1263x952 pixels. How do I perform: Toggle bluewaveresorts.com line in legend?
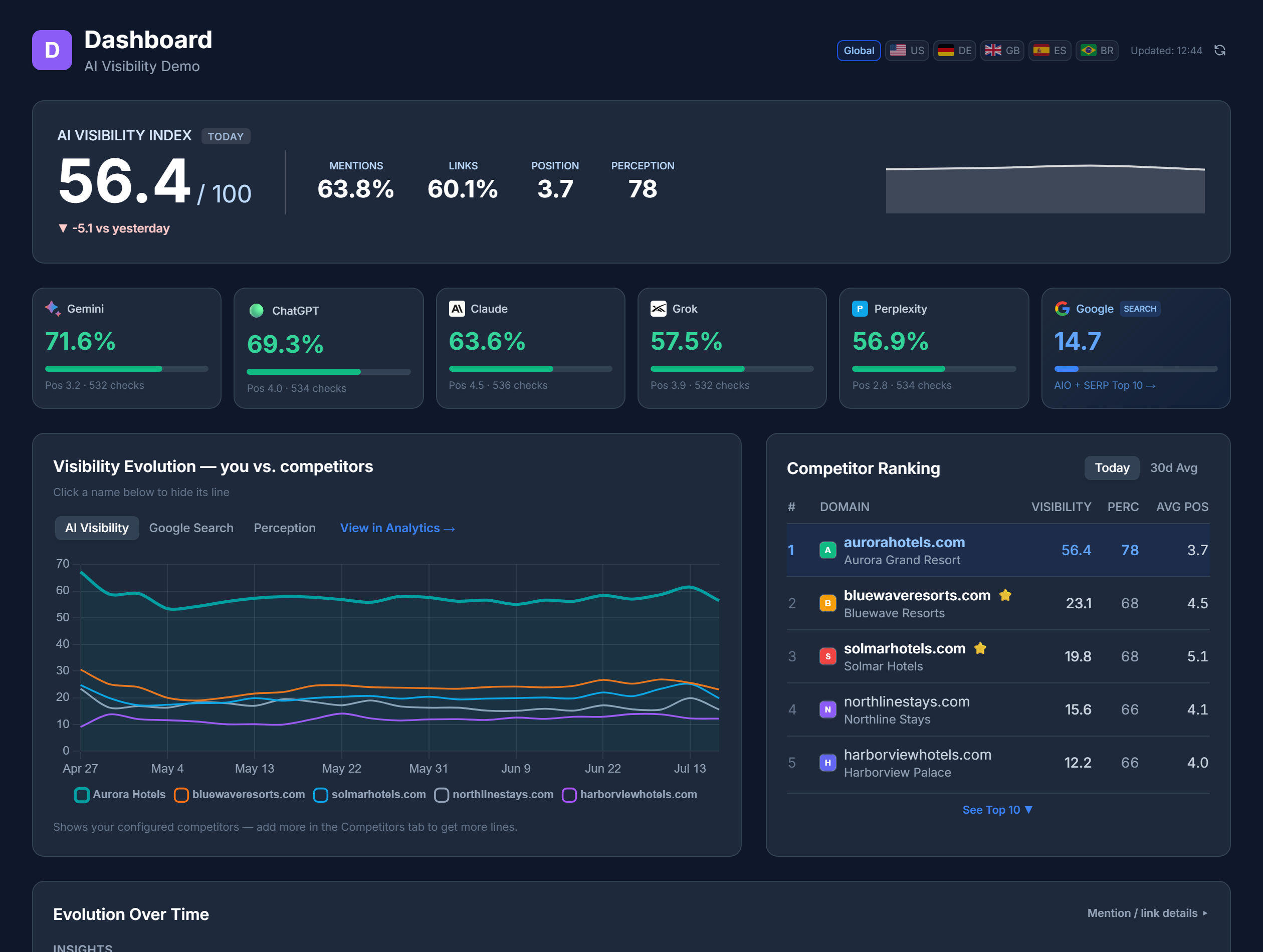coord(240,795)
